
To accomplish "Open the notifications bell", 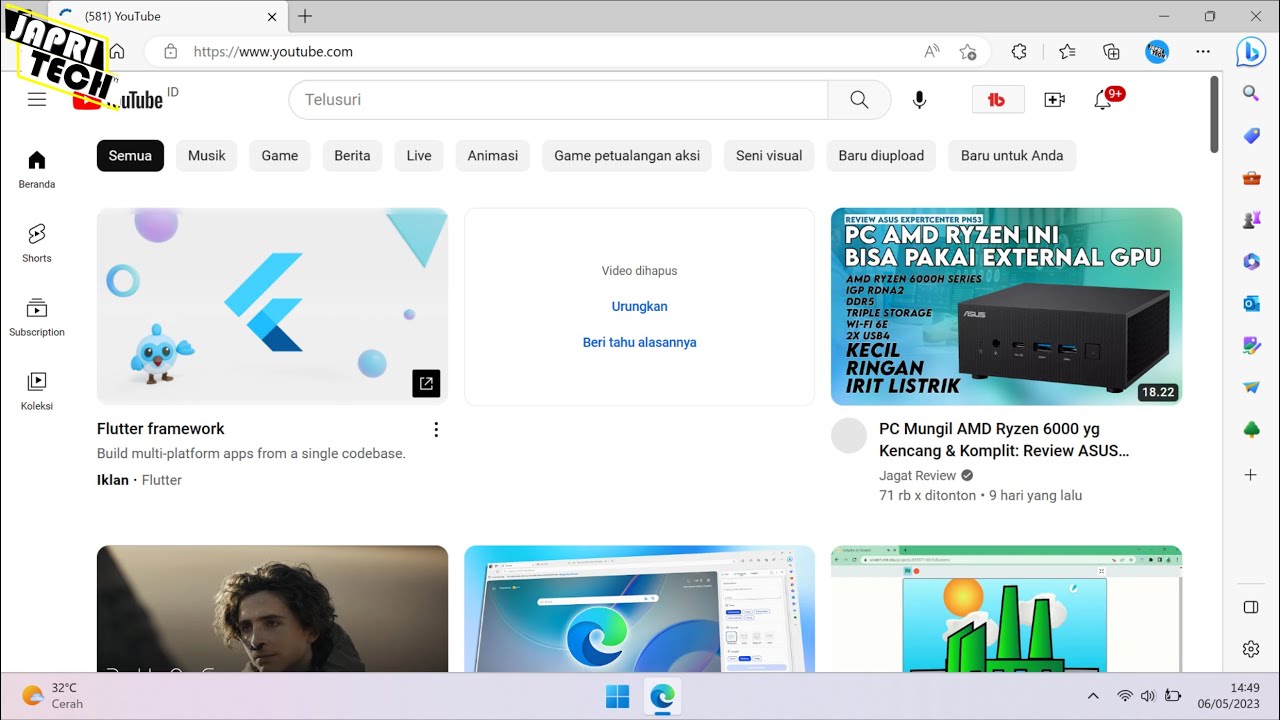I will click(x=1103, y=100).
